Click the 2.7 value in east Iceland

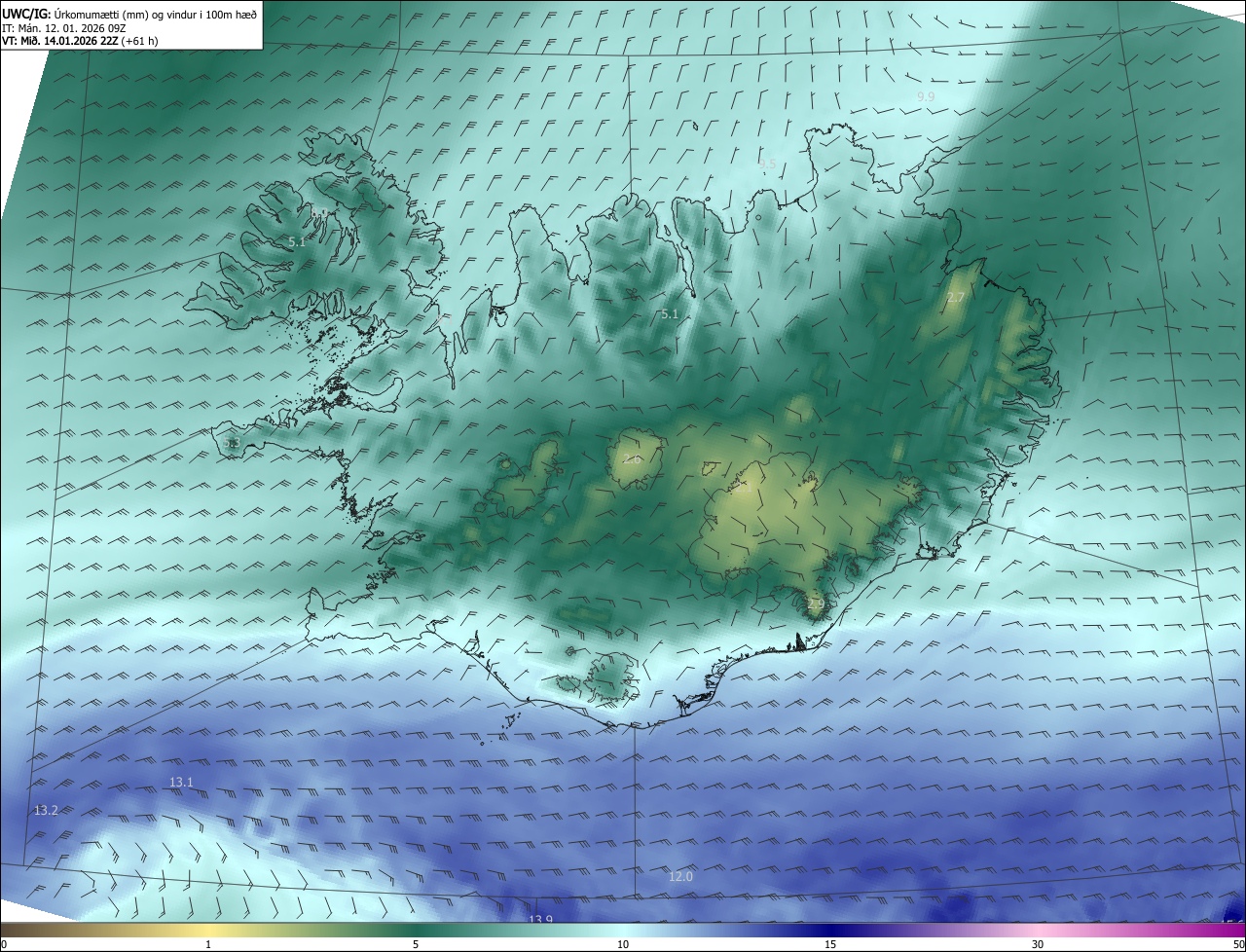pyautogui.click(x=956, y=297)
